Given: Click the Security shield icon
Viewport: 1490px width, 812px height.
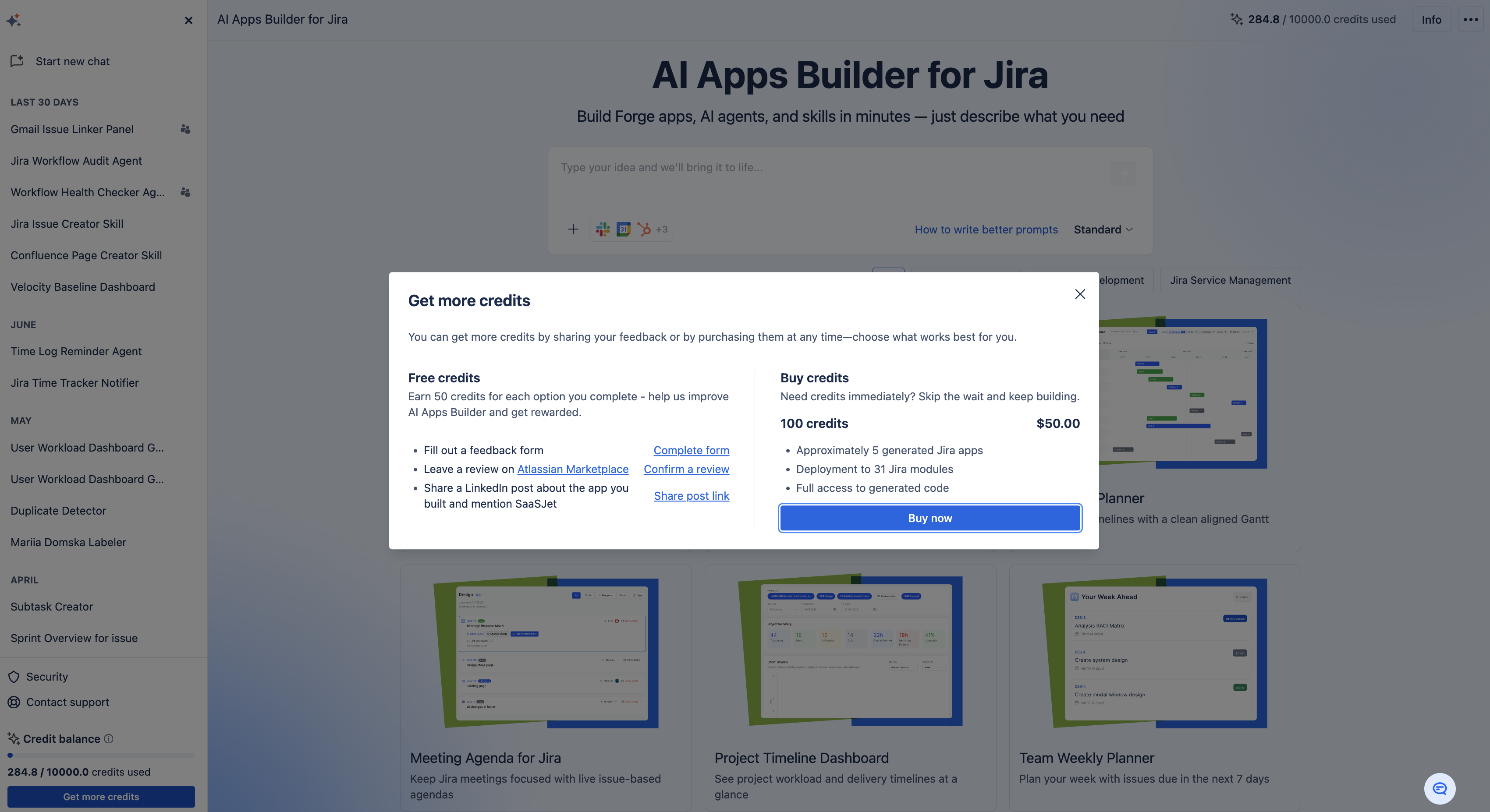Looking at the screenshot, I should (14, 676).
